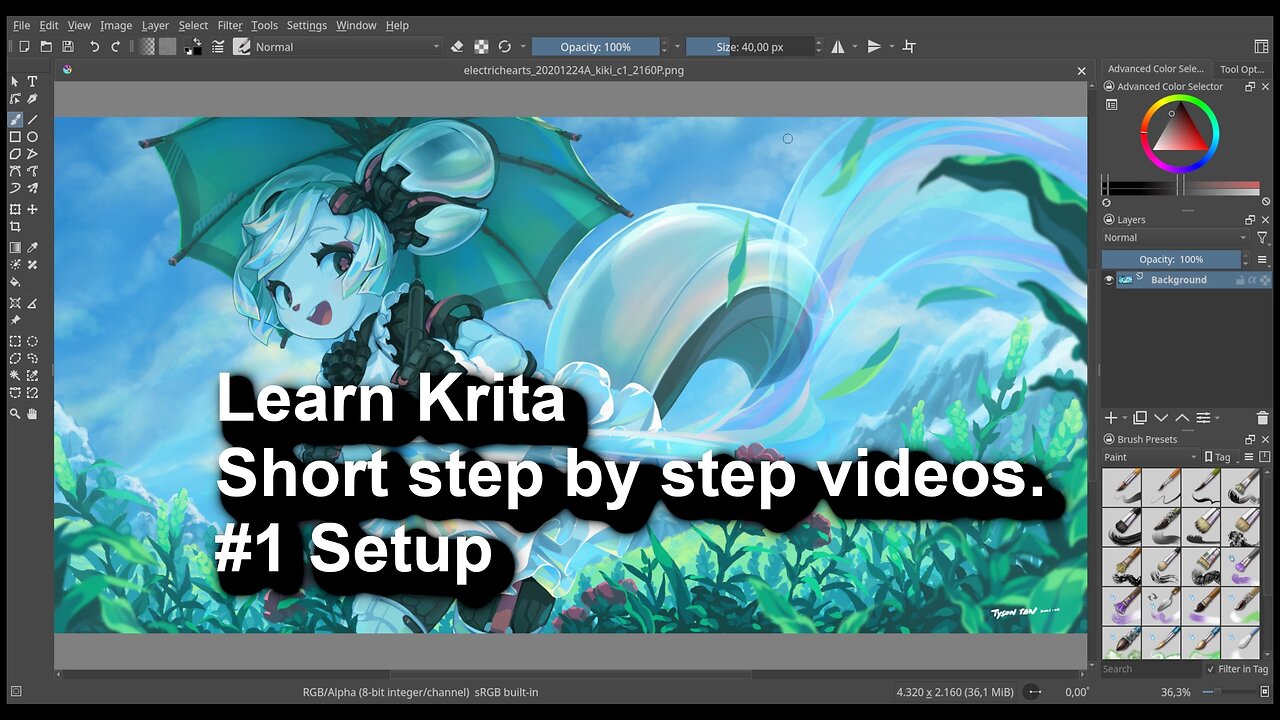
Task: Toggle eraser mode in toolbar
Action: tap(457, 46)
